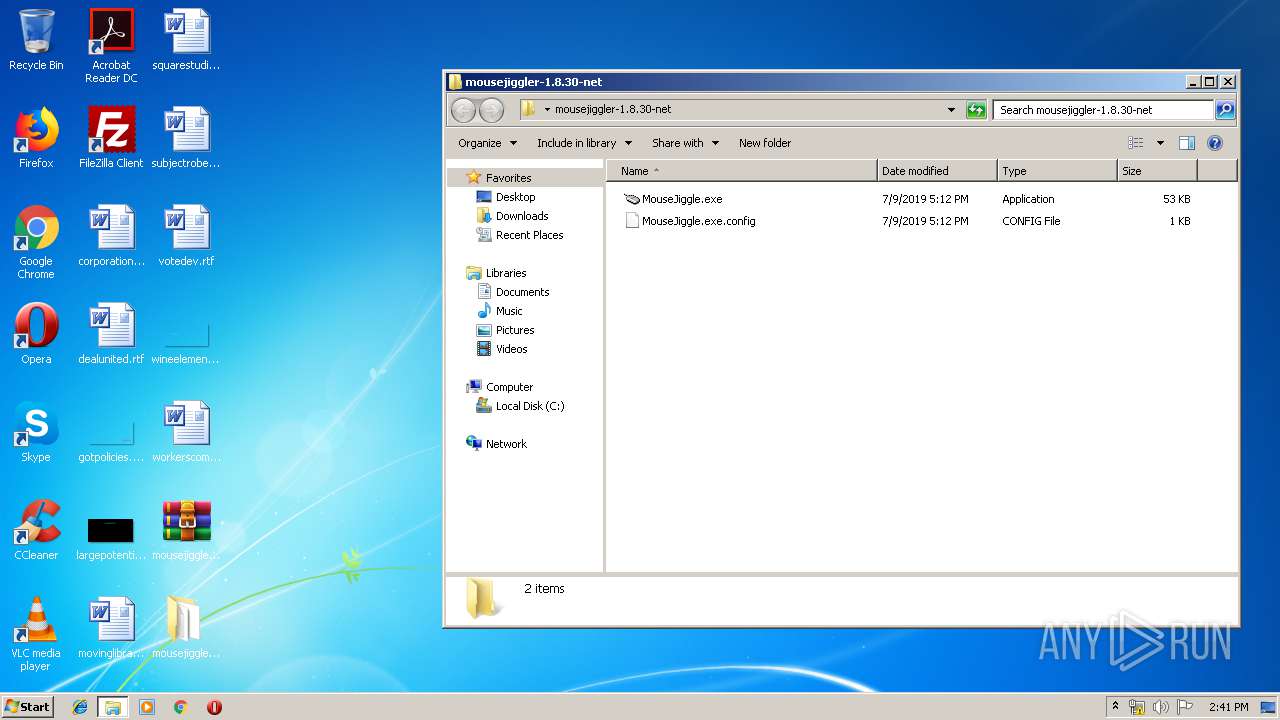
Task: Sort by Type column header
Action: 1057,171
